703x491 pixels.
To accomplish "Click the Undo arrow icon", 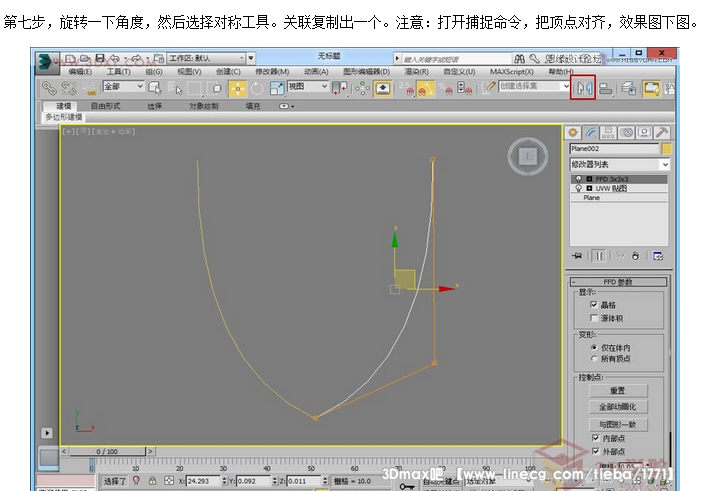I will tap(115, 58).
